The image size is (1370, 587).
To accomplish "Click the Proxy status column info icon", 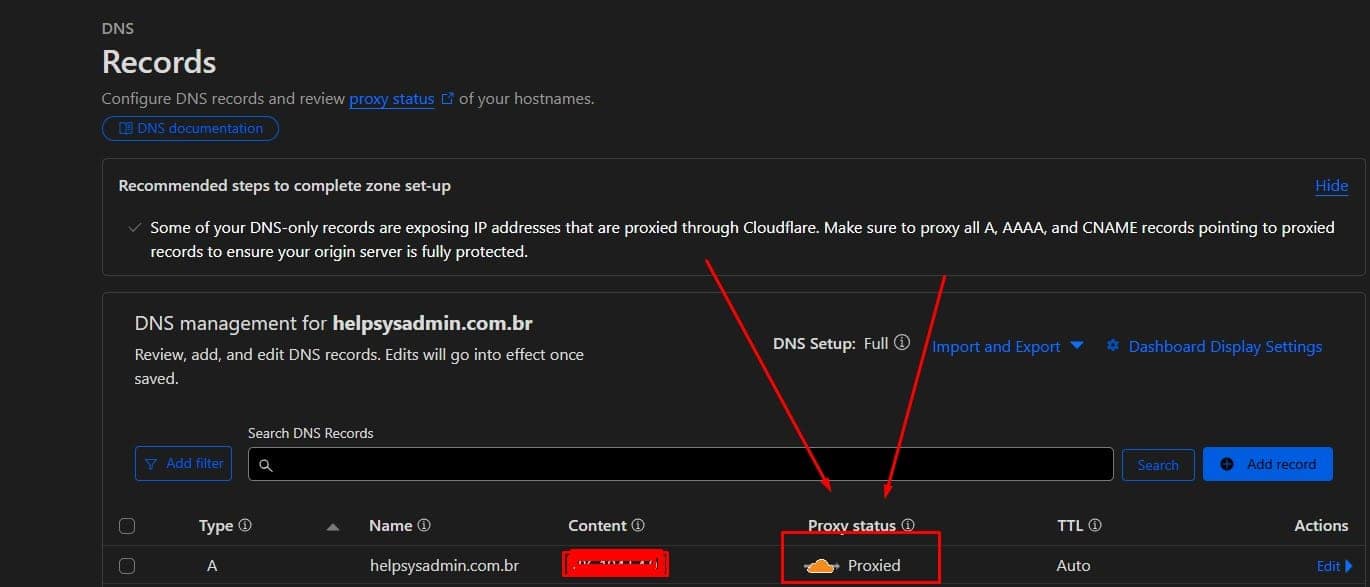I will click(x=908, y=524).
